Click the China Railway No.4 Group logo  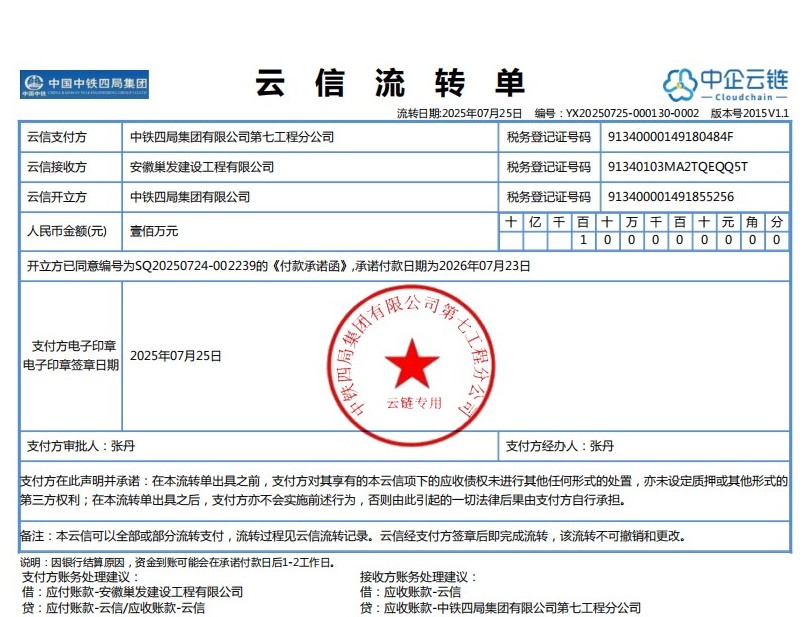point(84,85)
